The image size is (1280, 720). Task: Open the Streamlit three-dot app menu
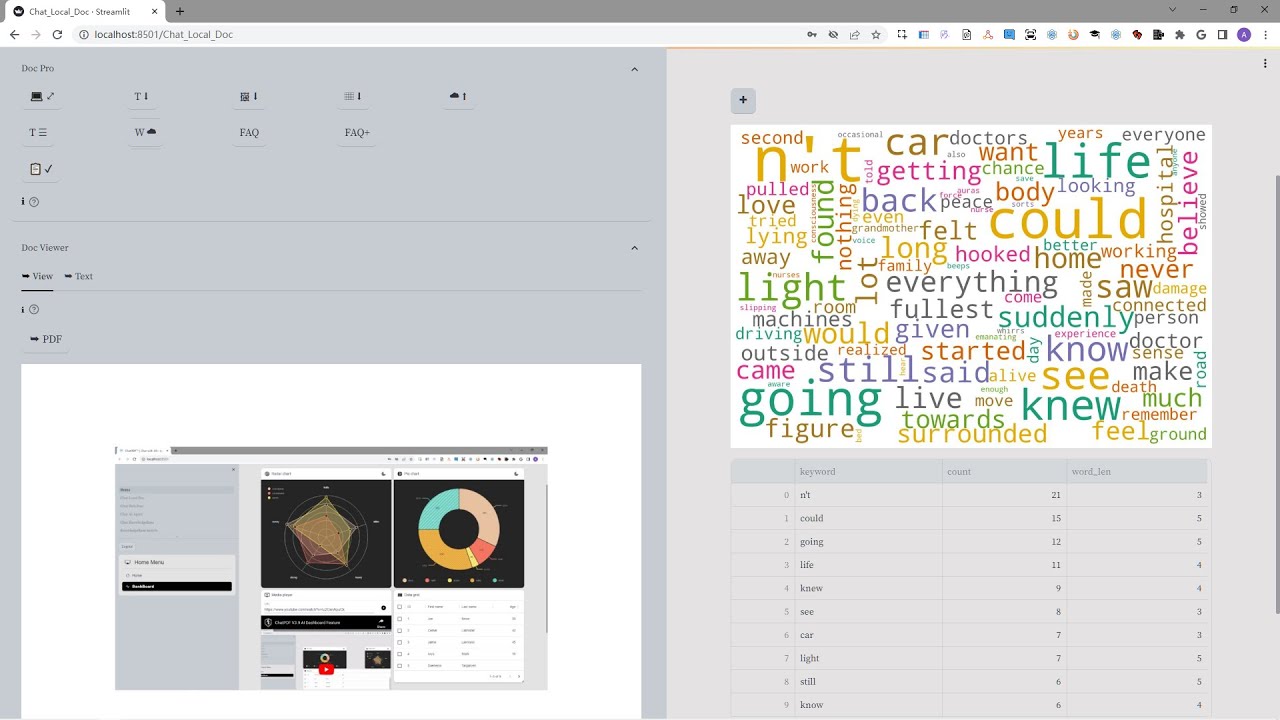[x=1265, y=63]
